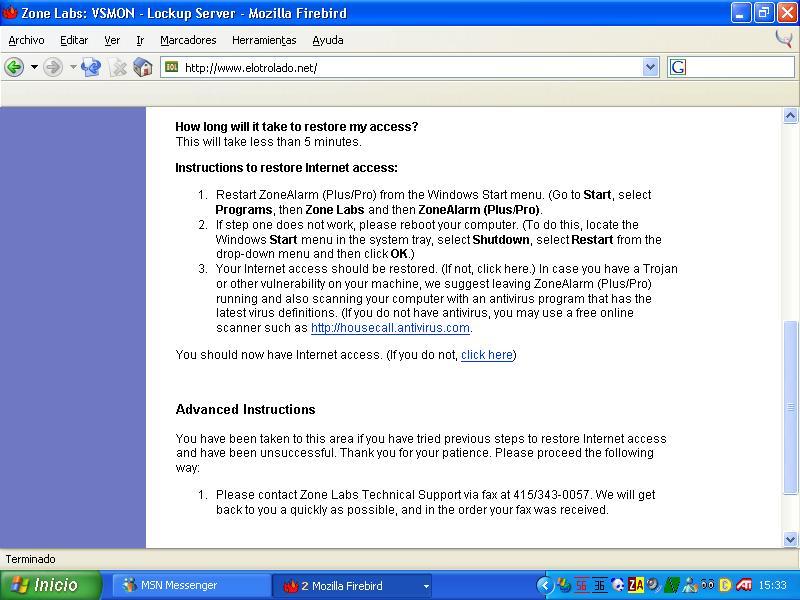Click the green Back navigation arrow
Image resolution: width=800 pixels, height=600 pixels.
[x=14, y=67]
